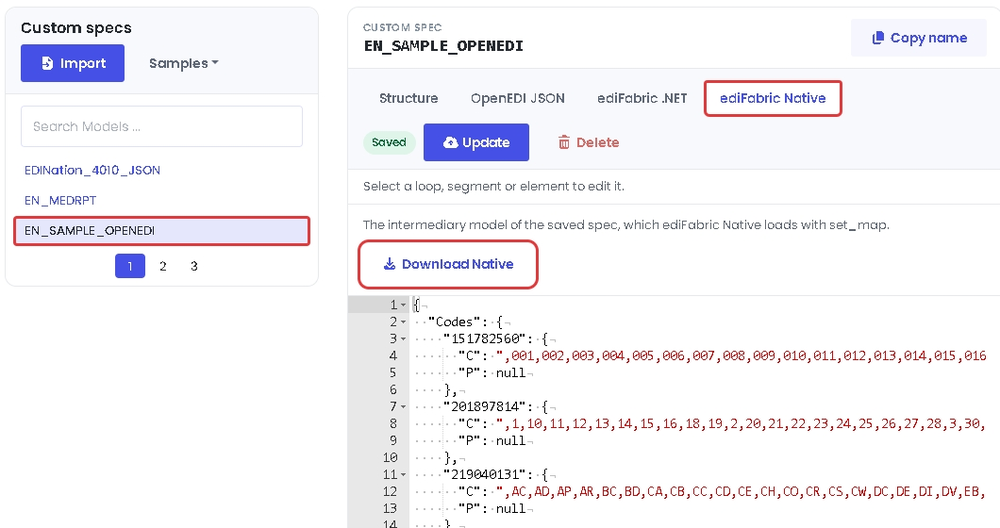1000x528 pixels.
Task: Switch to the OpenEDI JSON tab
Action: (518, 98)
